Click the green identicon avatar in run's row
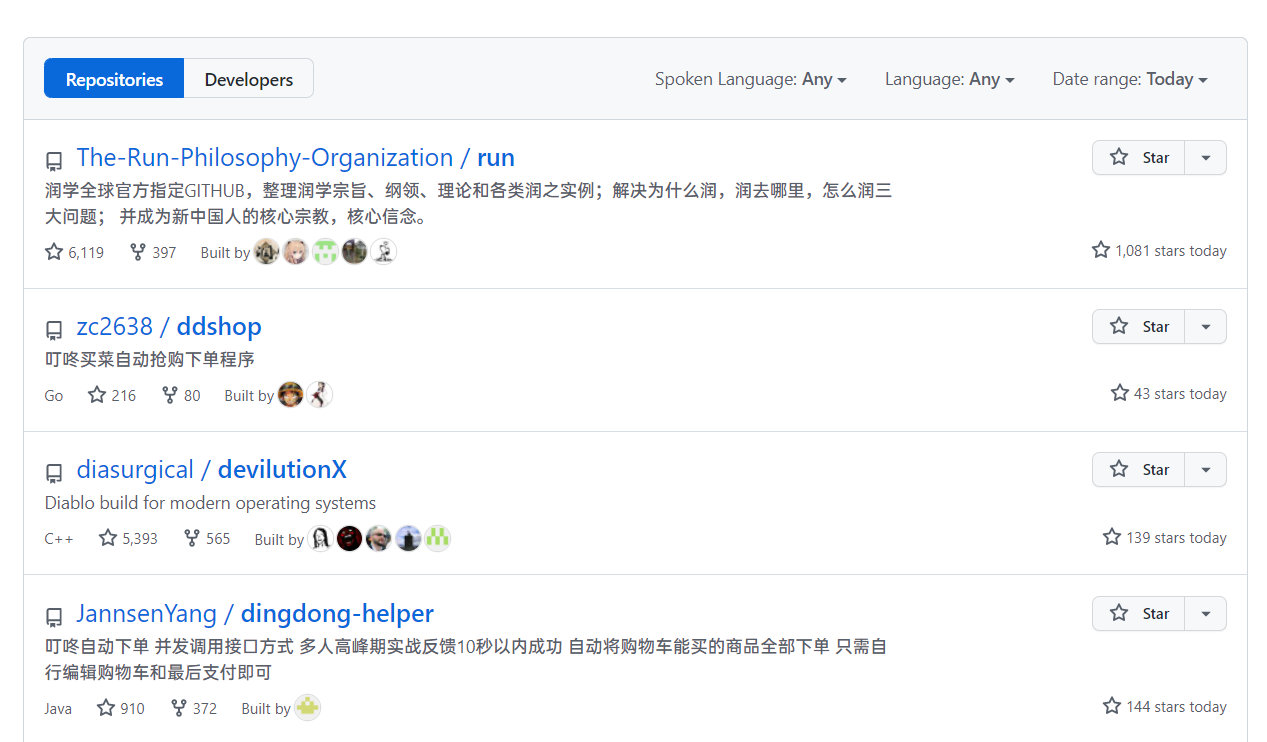The image size is (1267, 742). point(325,252)
